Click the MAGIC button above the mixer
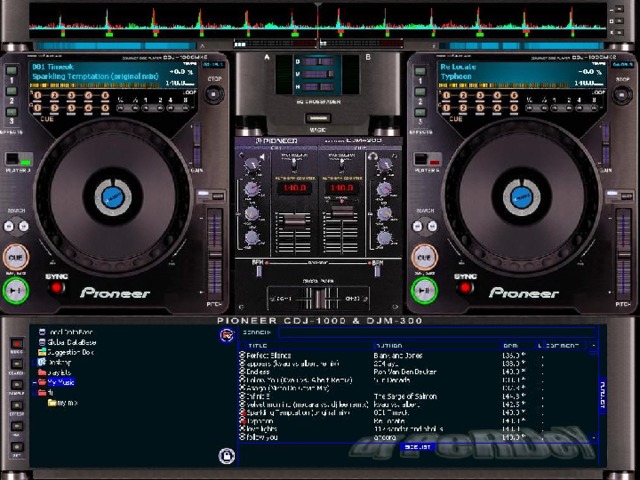 [x=318, y=119]
